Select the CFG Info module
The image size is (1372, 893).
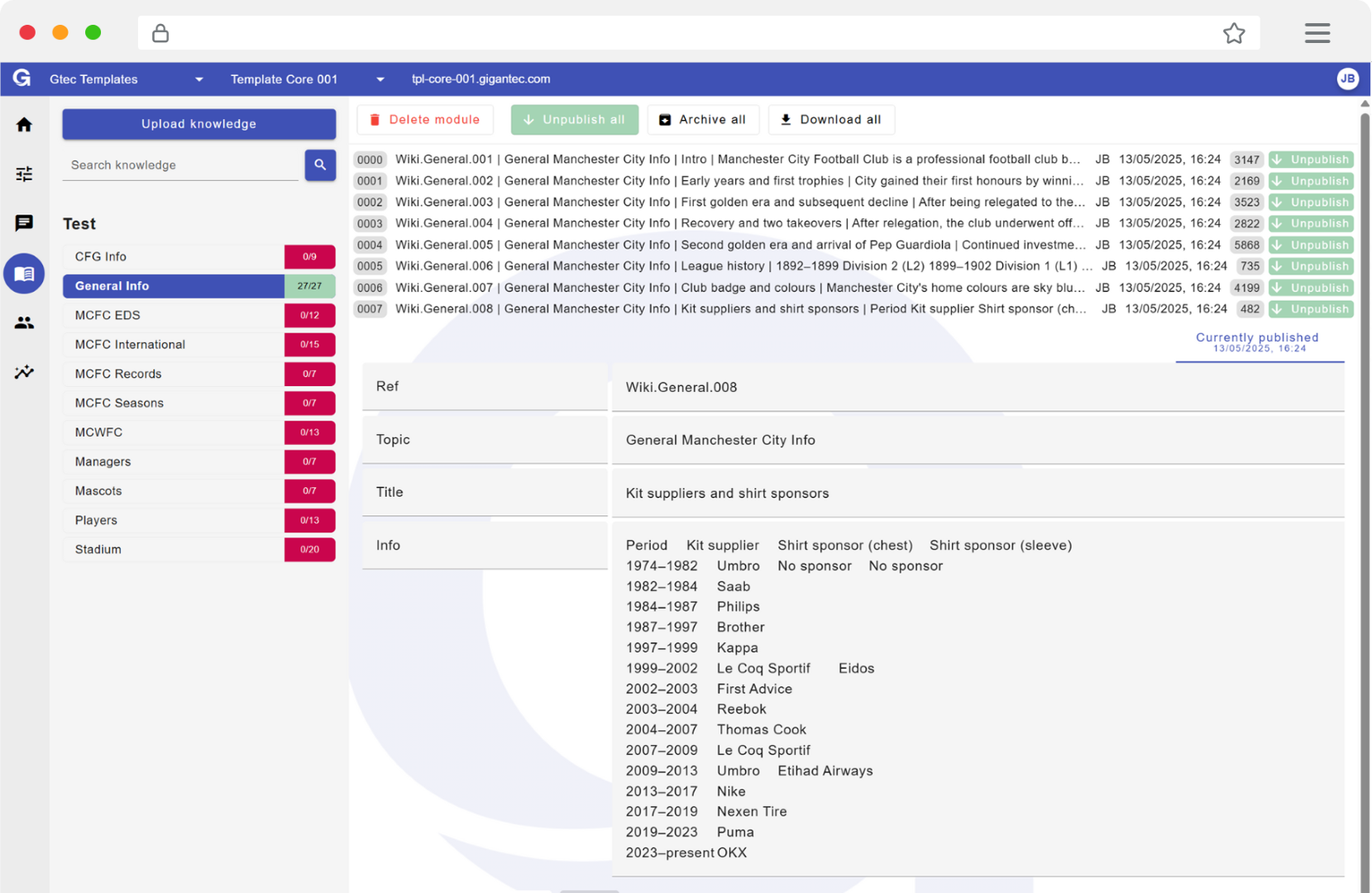click(198, 257)
